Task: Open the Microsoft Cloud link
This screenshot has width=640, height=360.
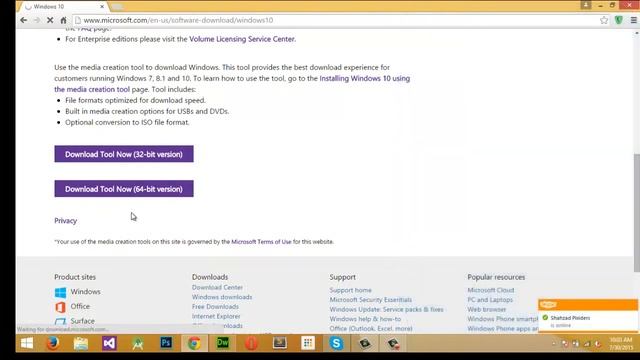Action: point(491,290)
